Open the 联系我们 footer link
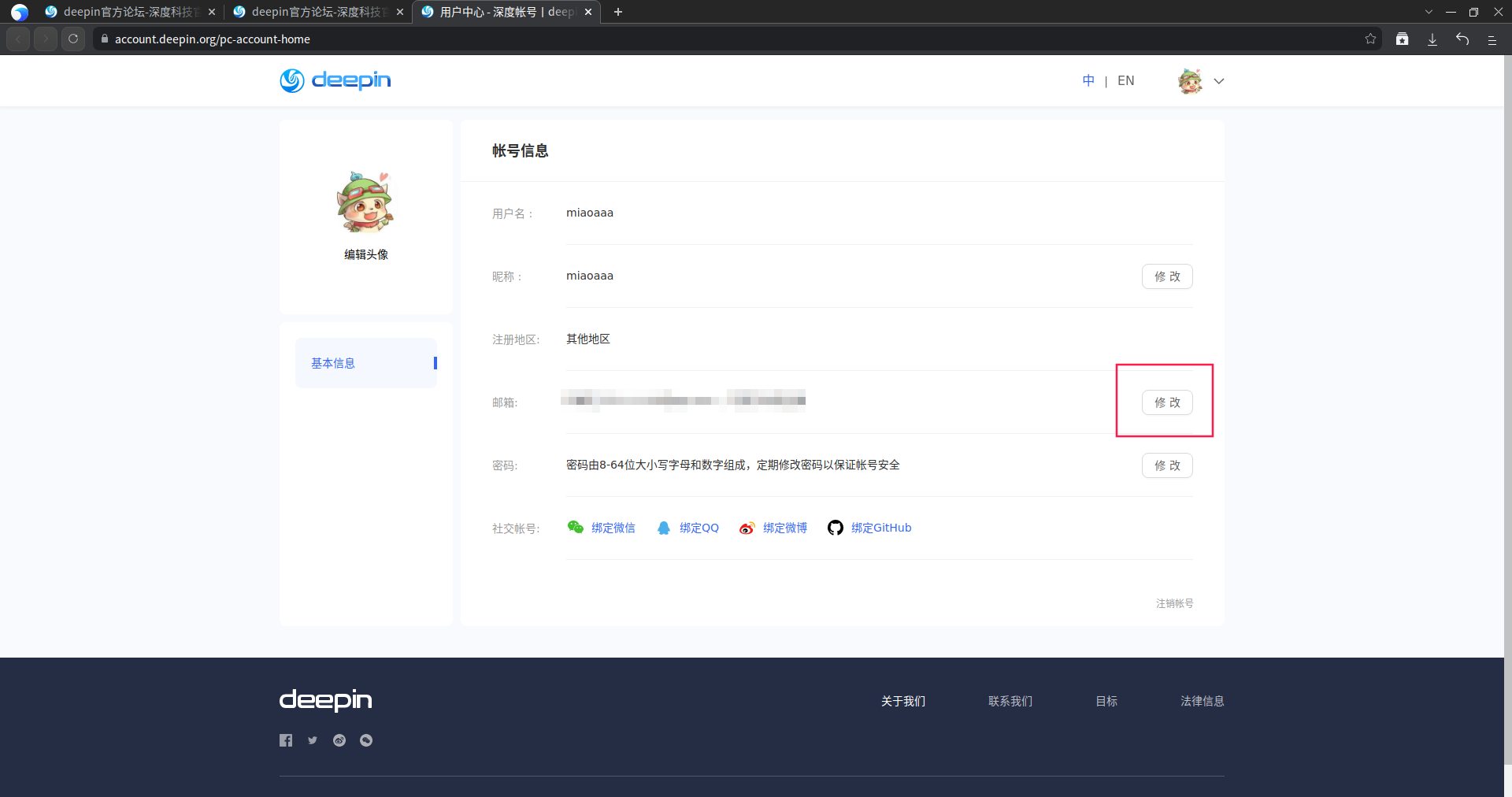The image size is (1512, 797). 1010,701
